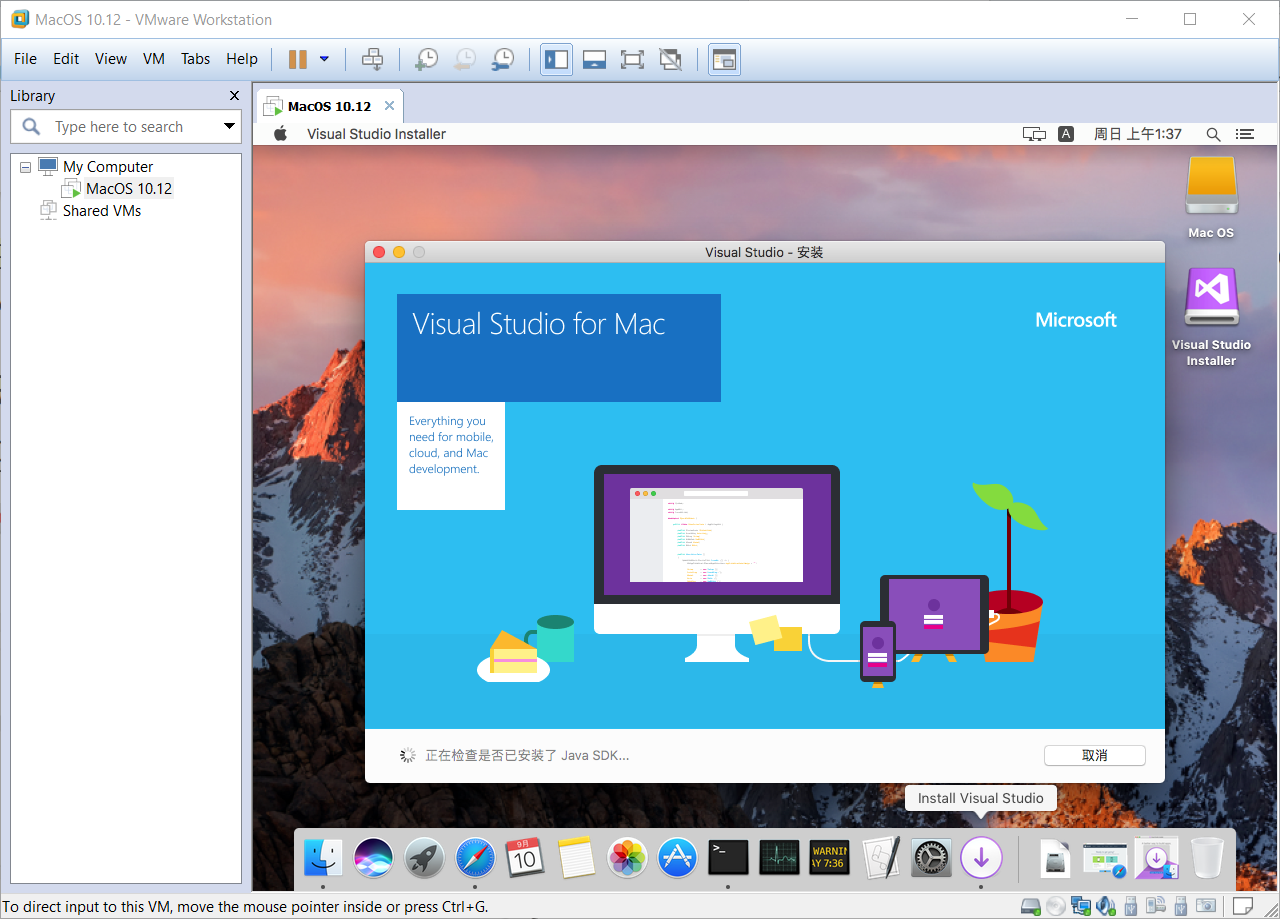Open the message log icon in status bar
This screenshot has width=1280, height=919.
coord(1241,906)
